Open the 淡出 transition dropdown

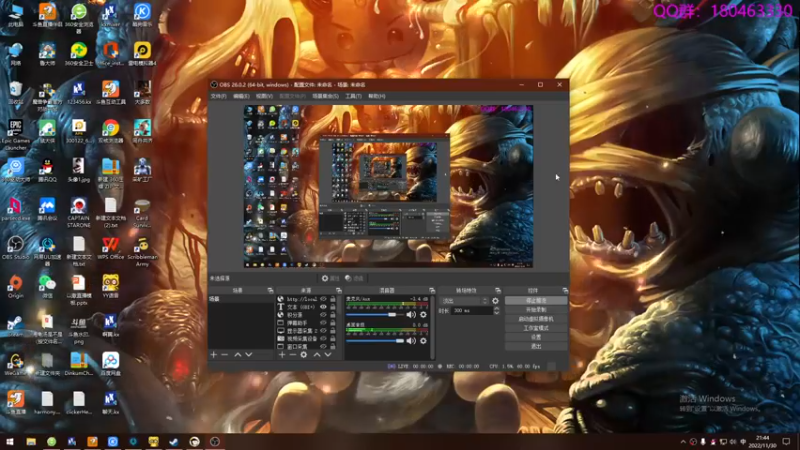click(x=464, y=301)
